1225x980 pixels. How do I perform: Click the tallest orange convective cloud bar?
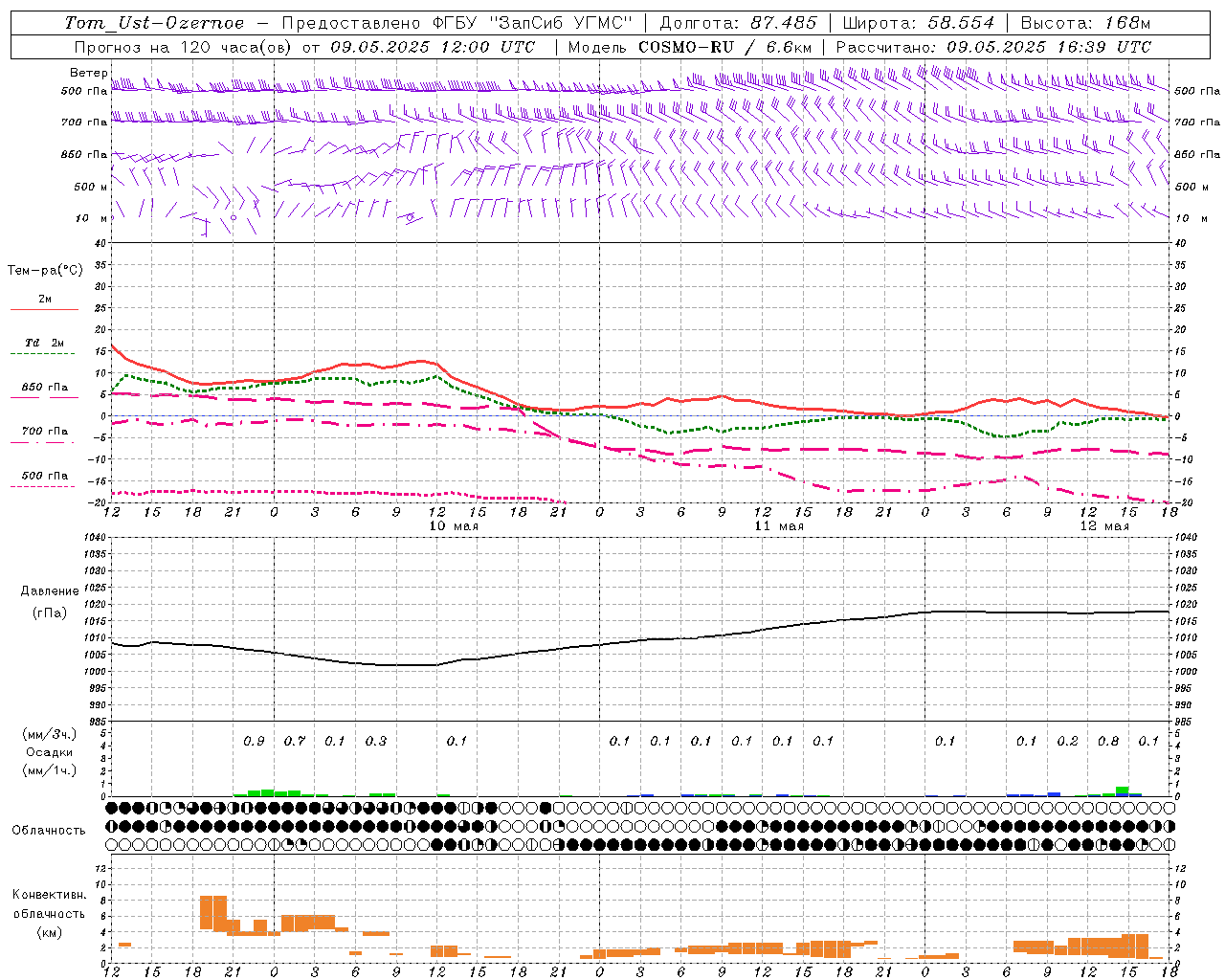(213, 912)
